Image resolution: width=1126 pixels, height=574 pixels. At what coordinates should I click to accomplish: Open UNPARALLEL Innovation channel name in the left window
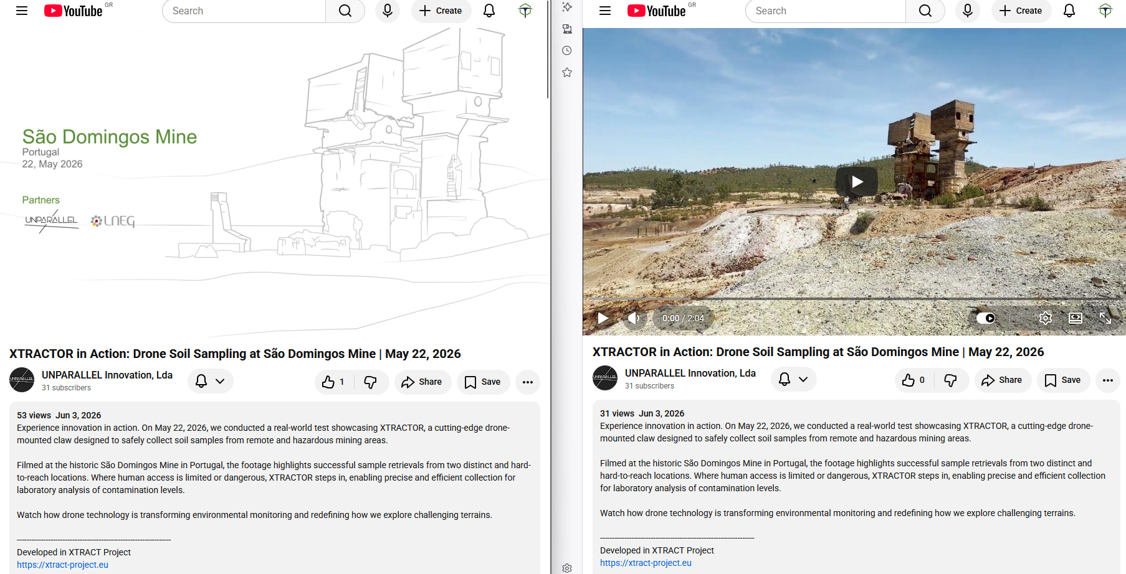coord(107,375)
